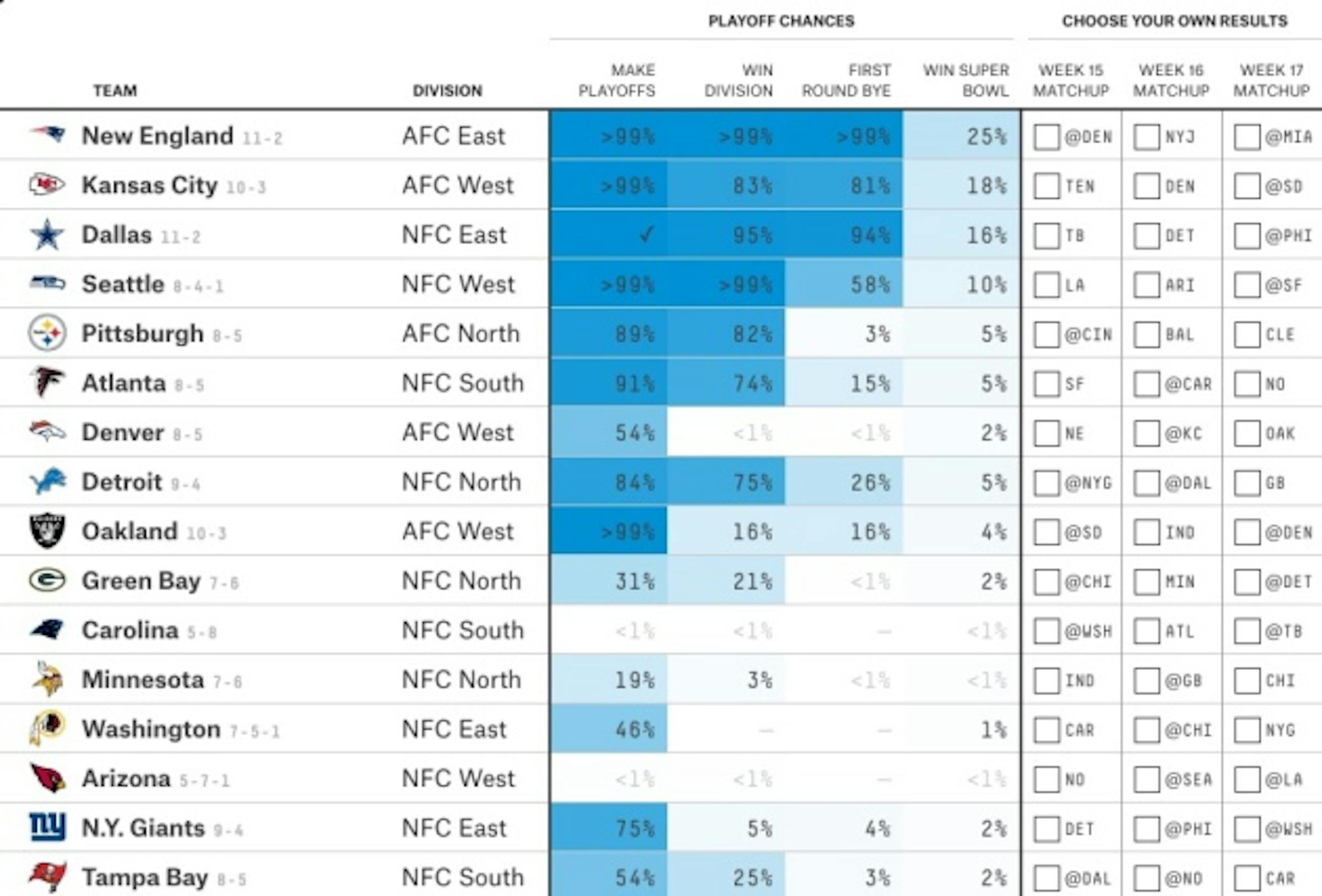Viewport: 1322px width, 896px height.
Task: Click the Arizona Cardinals logo
Action: (x=48, y=778)
